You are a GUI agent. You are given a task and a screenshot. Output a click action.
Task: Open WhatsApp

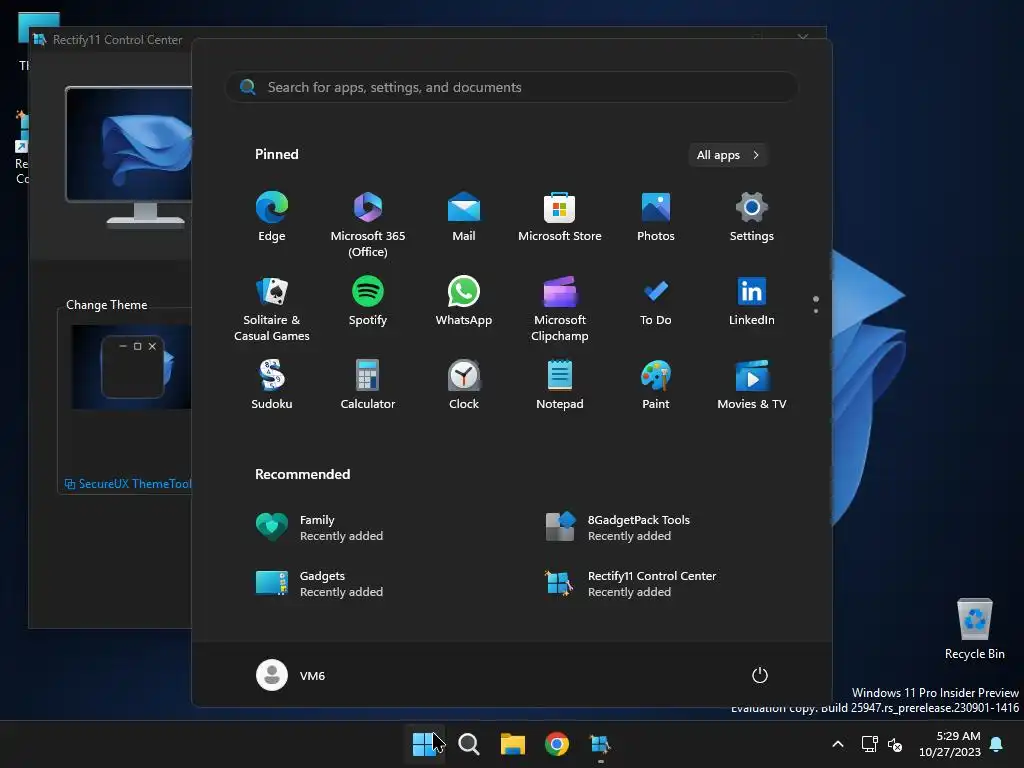[464, 301]
